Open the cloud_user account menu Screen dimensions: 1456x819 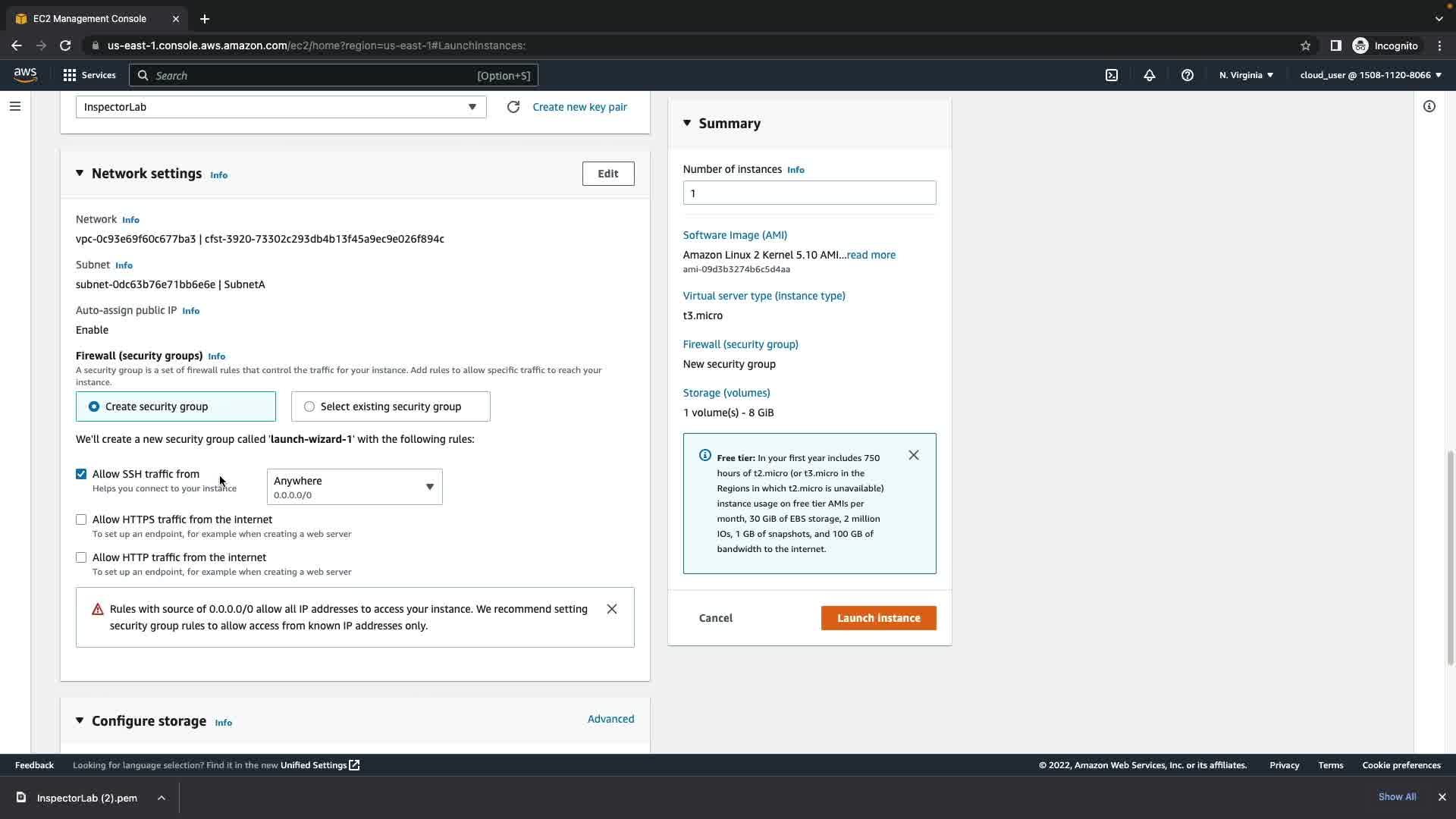click(1370, 75)
